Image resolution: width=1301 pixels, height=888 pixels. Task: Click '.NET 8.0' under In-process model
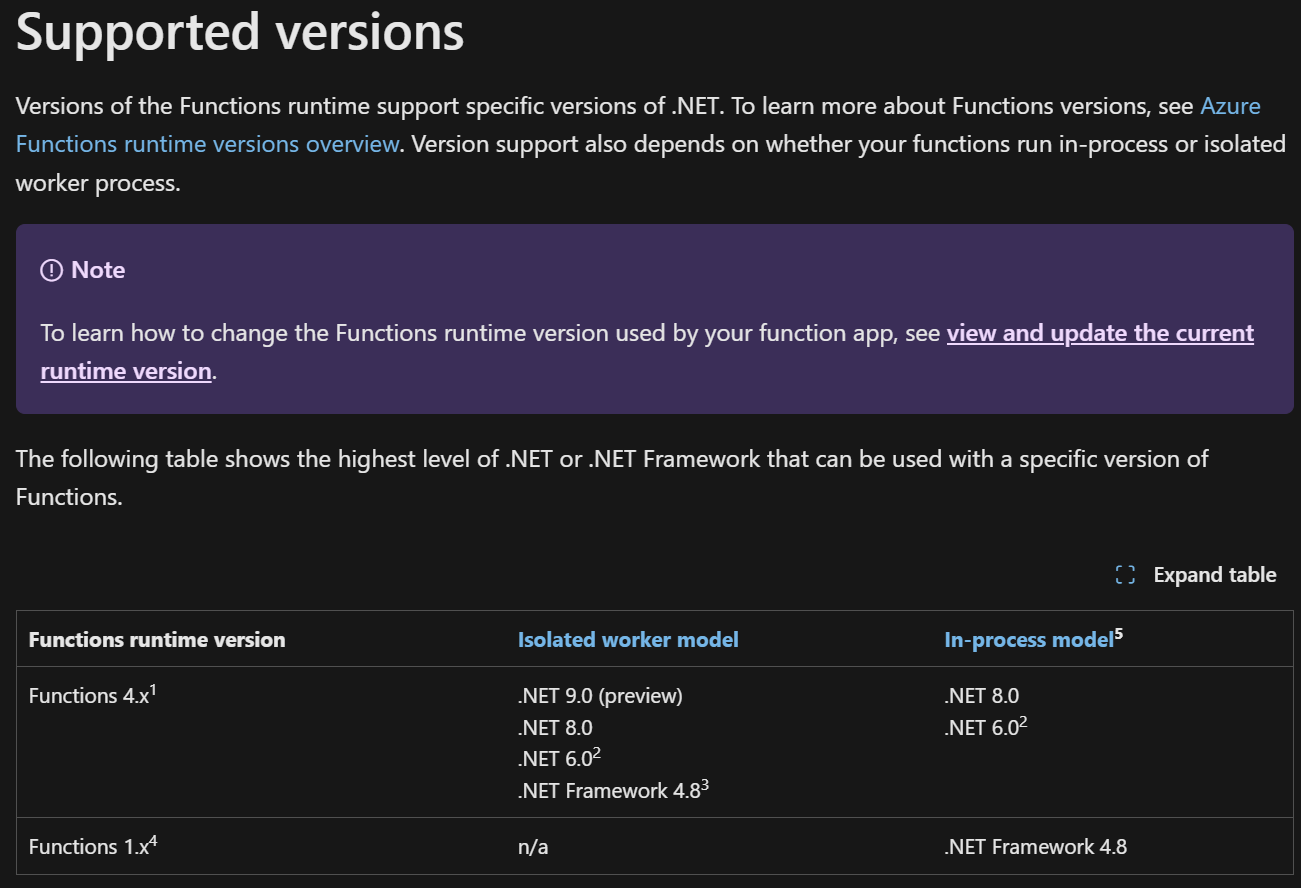coord(981,696)
